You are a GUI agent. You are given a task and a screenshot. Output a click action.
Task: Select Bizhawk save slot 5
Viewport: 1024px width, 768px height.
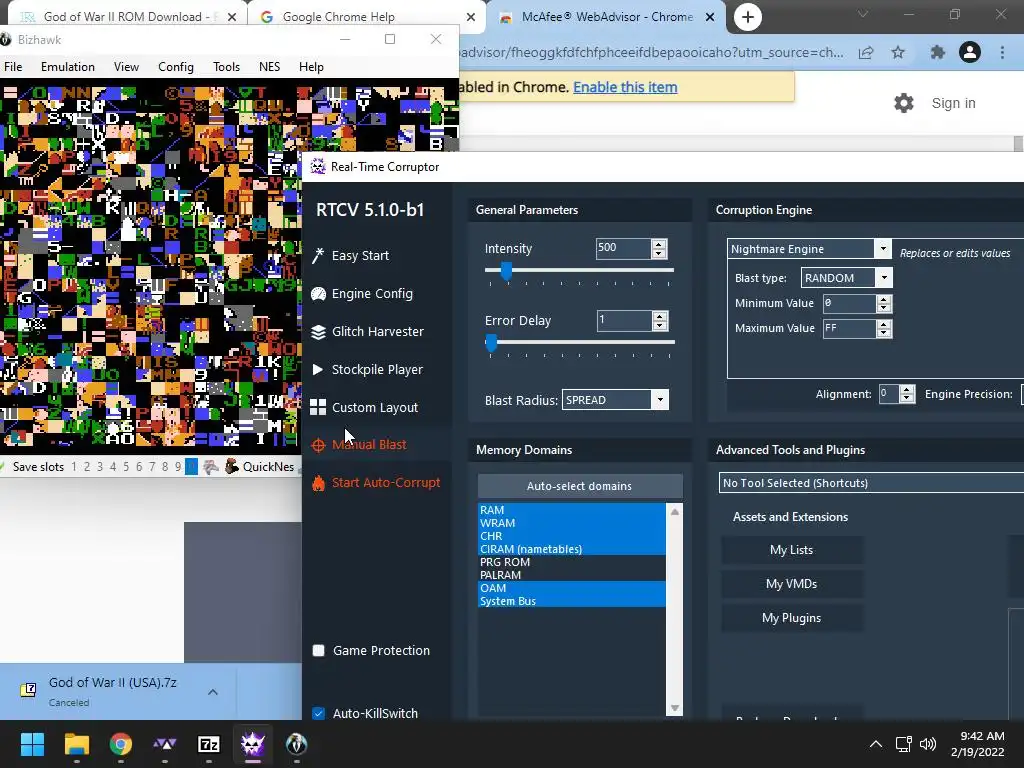[x=126, y=467]
